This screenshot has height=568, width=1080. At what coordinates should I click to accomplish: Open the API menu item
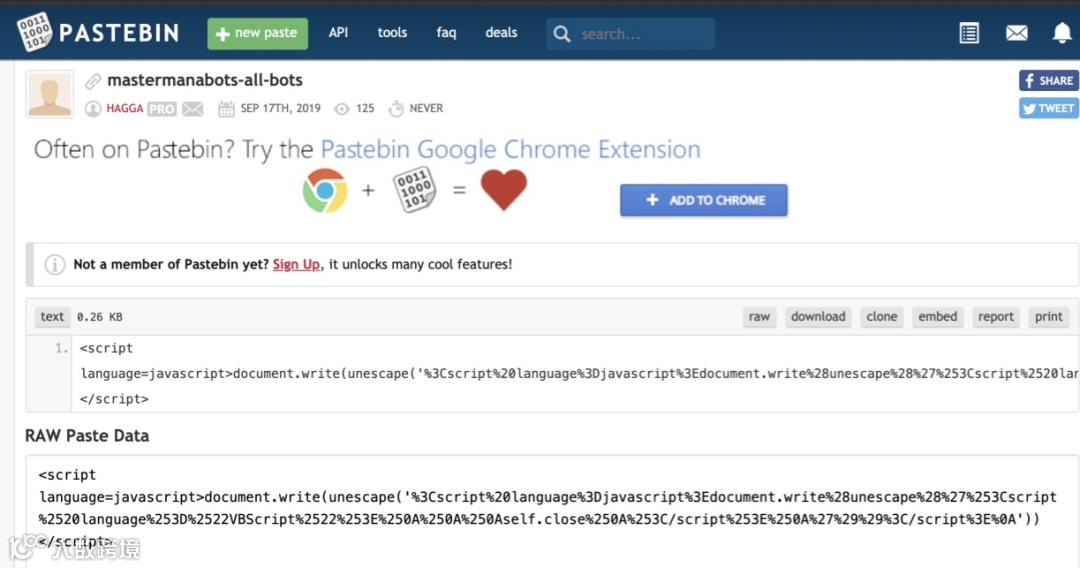(339, 33)
